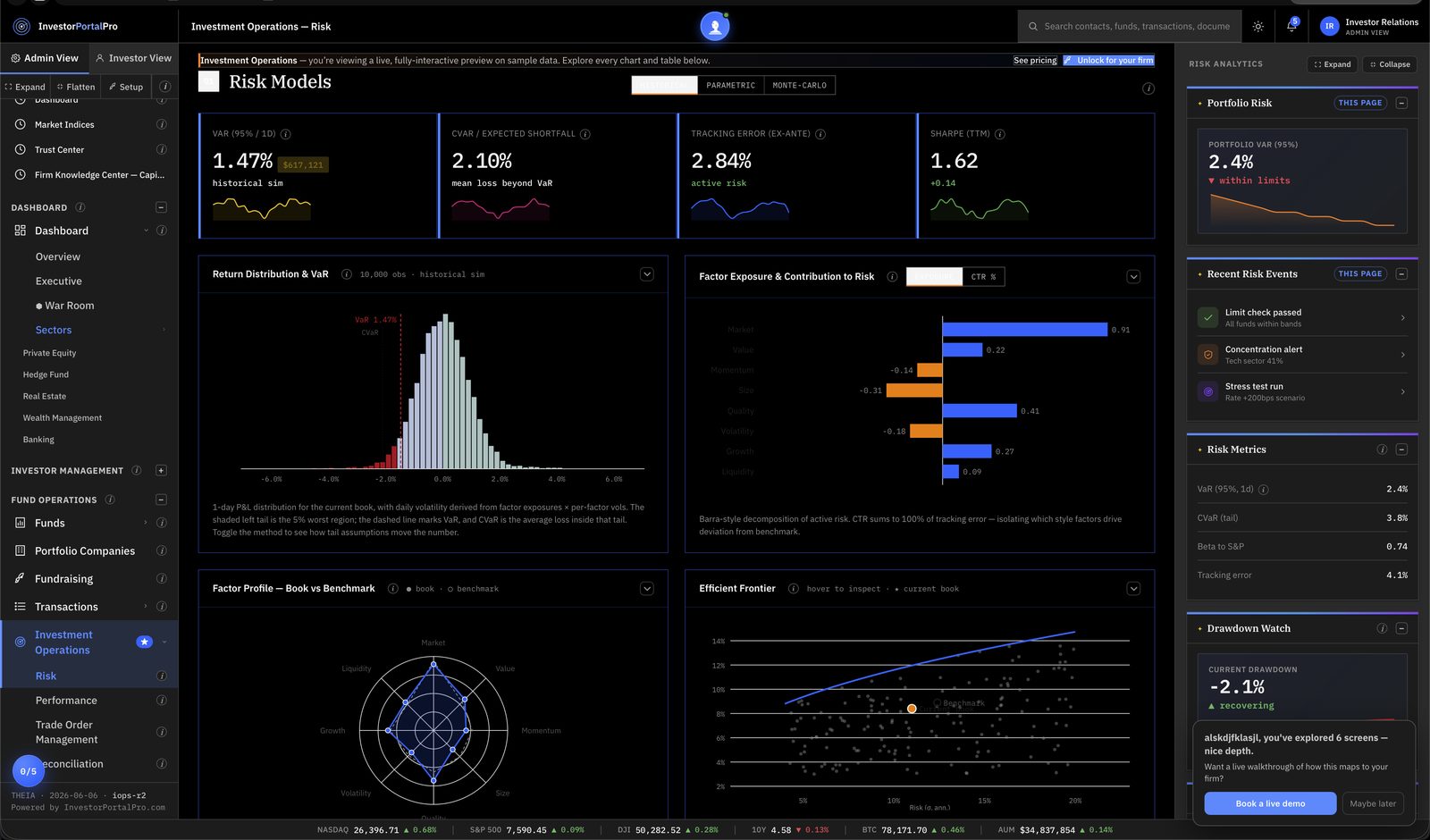The height and width of the screenshot is (840, 1430).
Task: Click the Dashboard grid icon
Action: point(20,231)
